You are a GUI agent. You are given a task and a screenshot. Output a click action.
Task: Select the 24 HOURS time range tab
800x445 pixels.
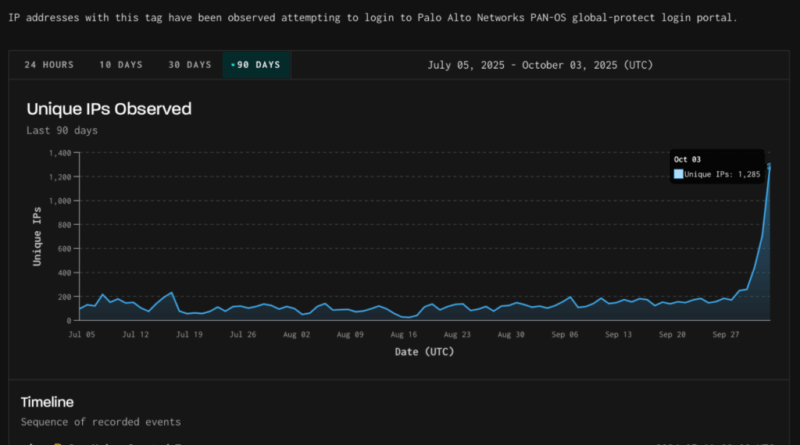[x=49, y=65]
